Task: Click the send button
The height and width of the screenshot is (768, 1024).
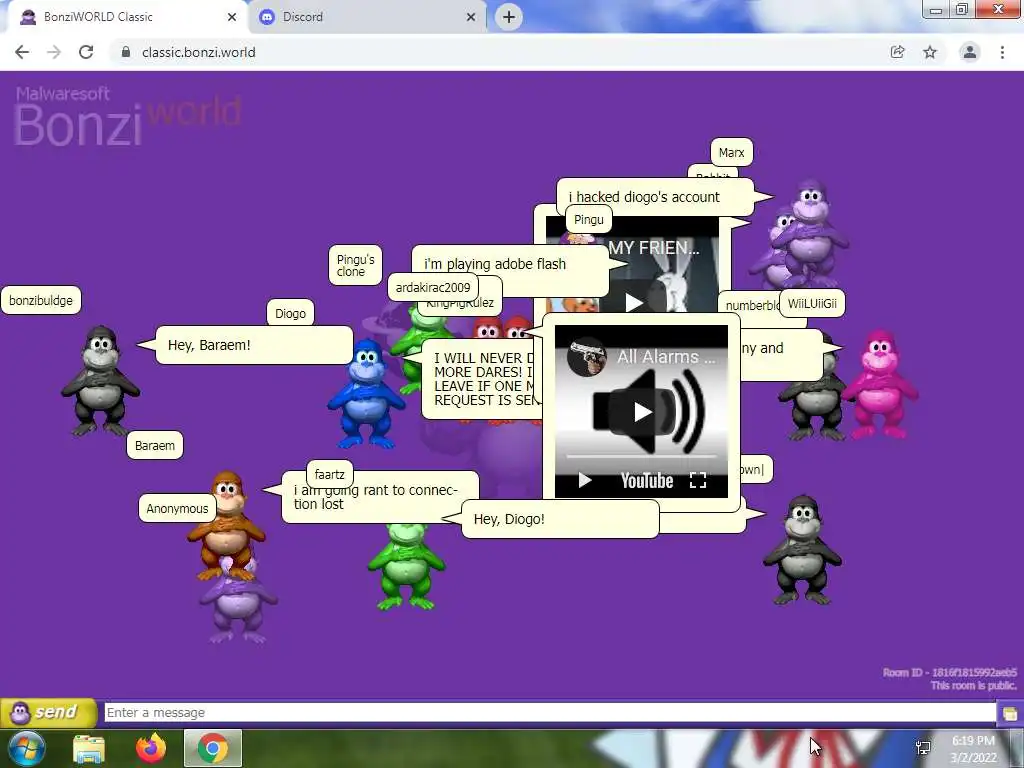Action: (x=49, y=712)
